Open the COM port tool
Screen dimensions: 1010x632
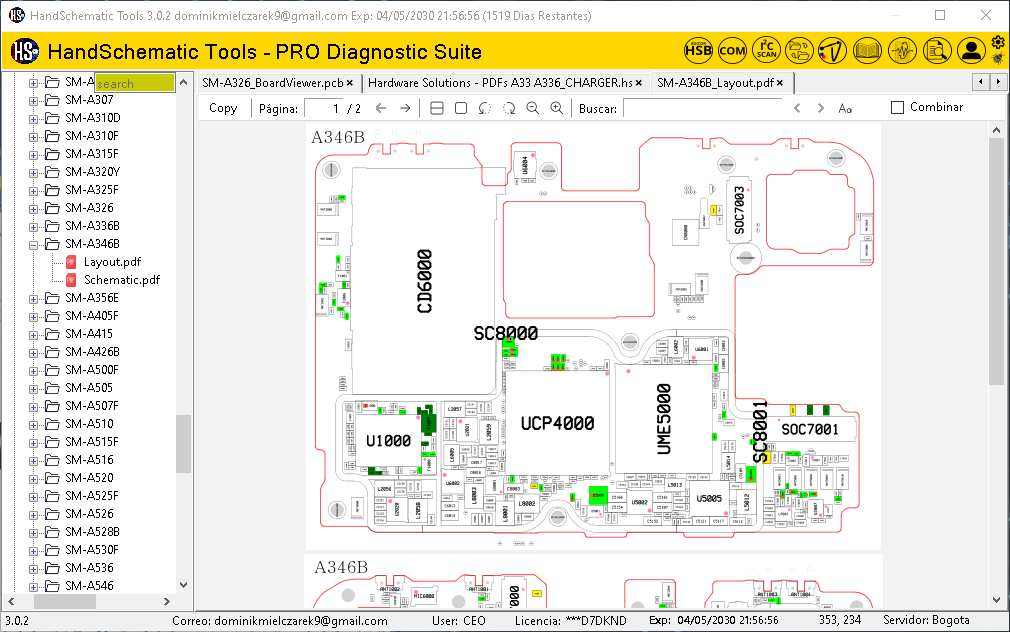pos(732,50)
